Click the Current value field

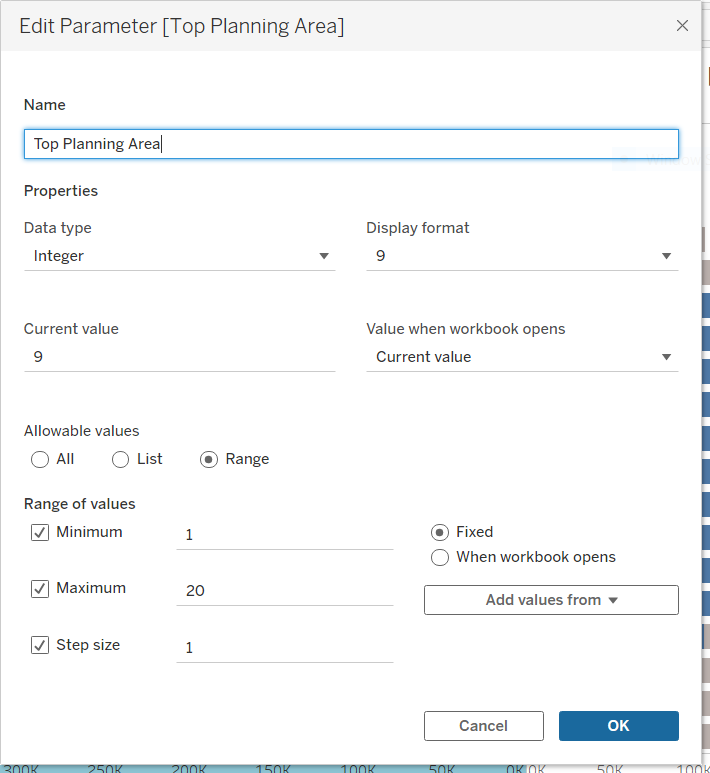(179, 357)
